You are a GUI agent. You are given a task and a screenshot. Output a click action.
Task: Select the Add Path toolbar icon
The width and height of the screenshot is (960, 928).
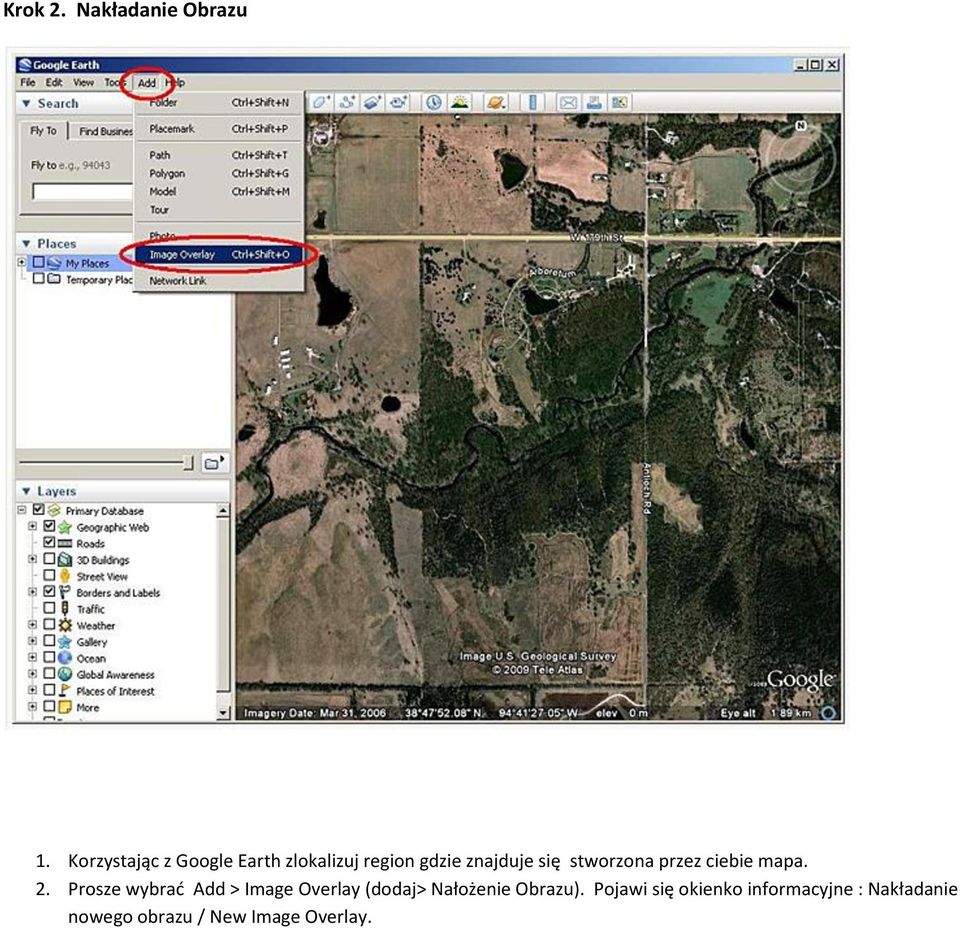click(347, 102)
